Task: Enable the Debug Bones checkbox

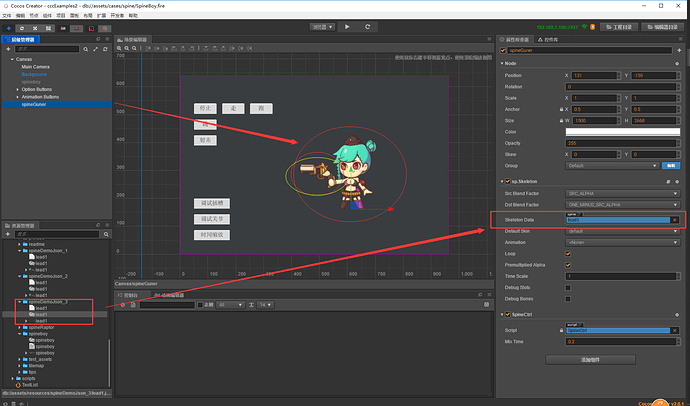Action: 568,299
